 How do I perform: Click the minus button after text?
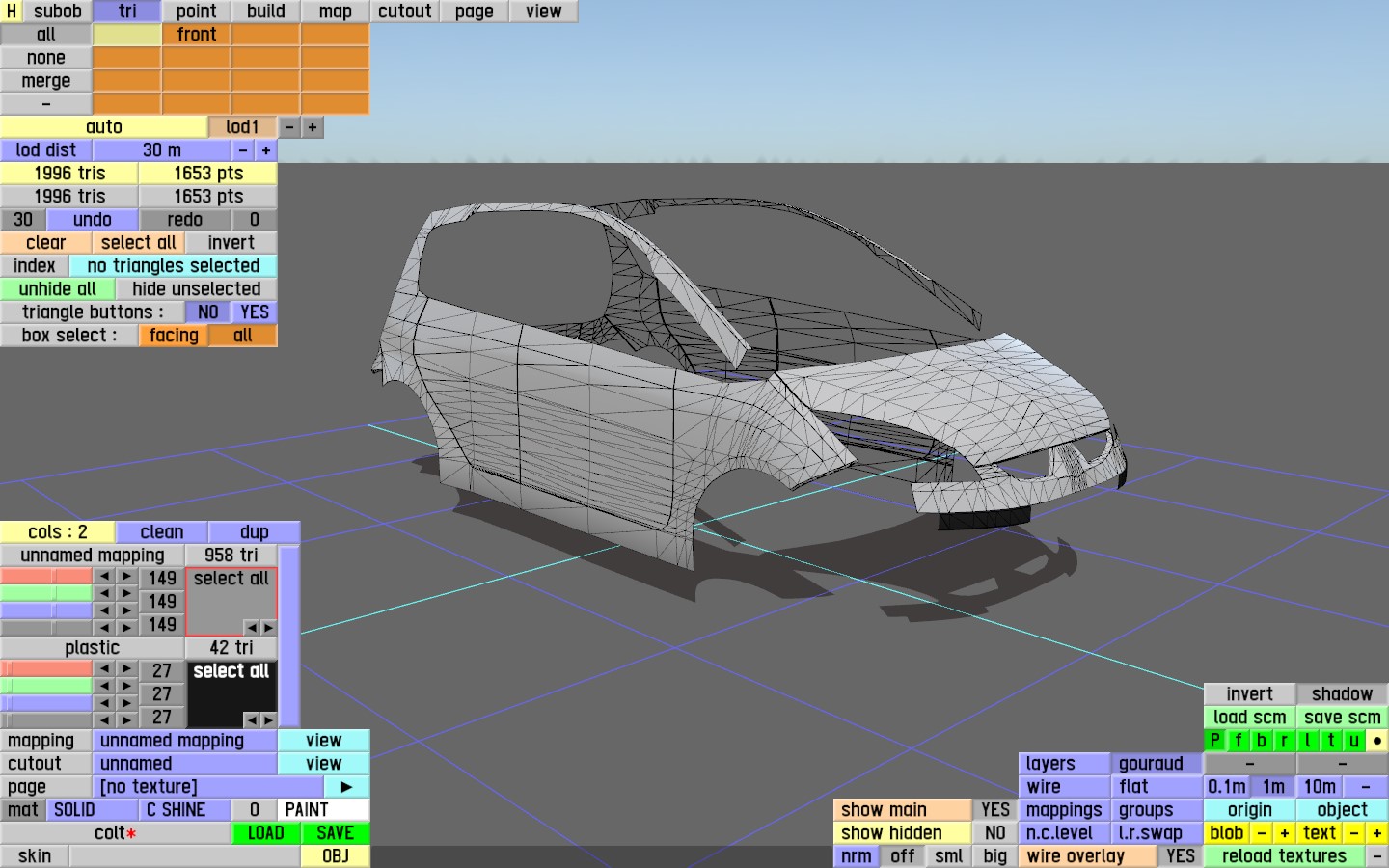(x=1354, y=833)
